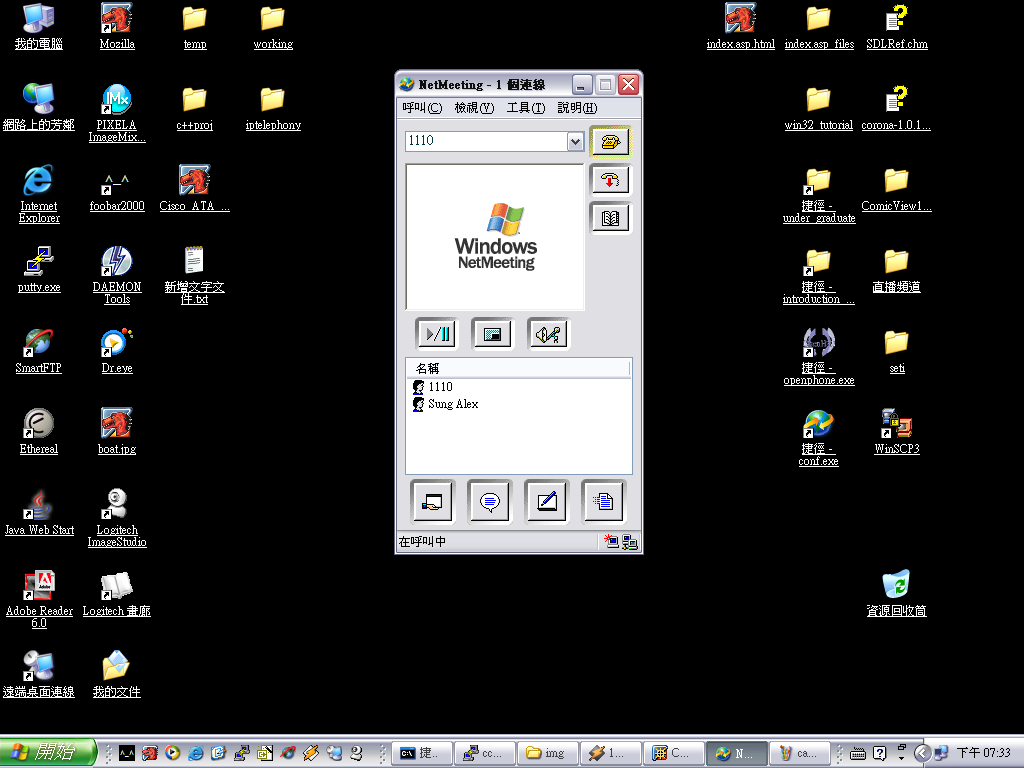The height and width of the screenshot is (768, 1024).
Task: Select the iptelephony folder icon
Action: click(273, 108)
